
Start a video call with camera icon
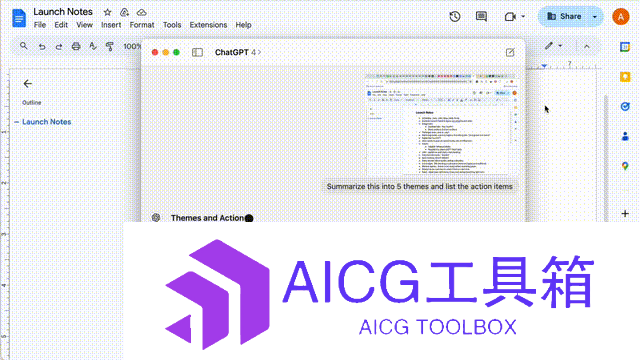click(510, 17)
